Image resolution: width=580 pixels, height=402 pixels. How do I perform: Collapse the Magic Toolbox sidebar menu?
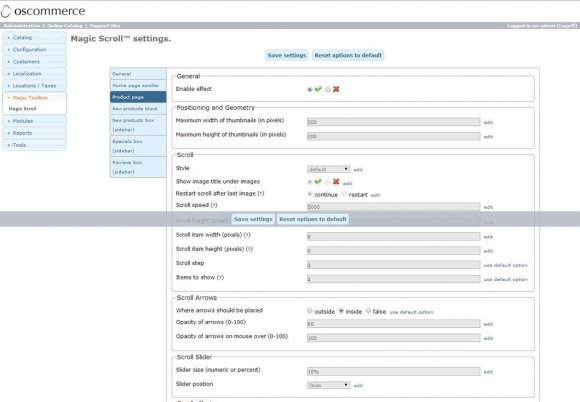click(x=34, y=98)
